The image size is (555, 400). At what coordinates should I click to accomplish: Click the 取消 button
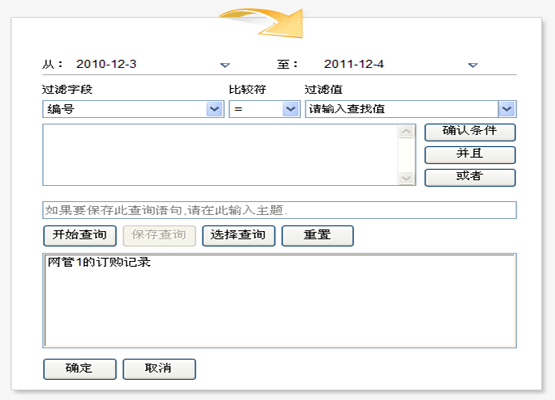coord(159,369)
